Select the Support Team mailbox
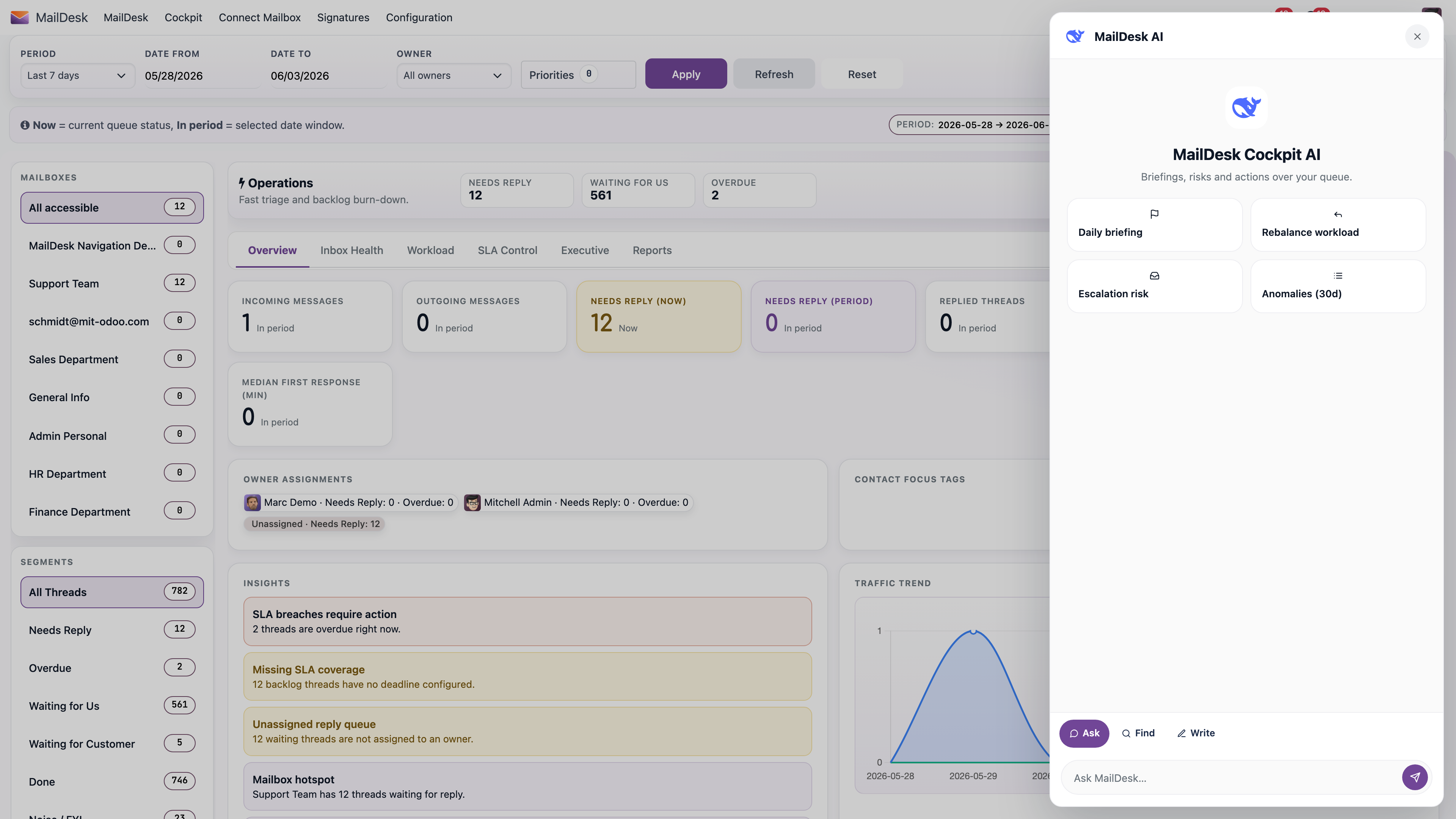Viewport: 1456px width, 819px height. pos(112,283)
